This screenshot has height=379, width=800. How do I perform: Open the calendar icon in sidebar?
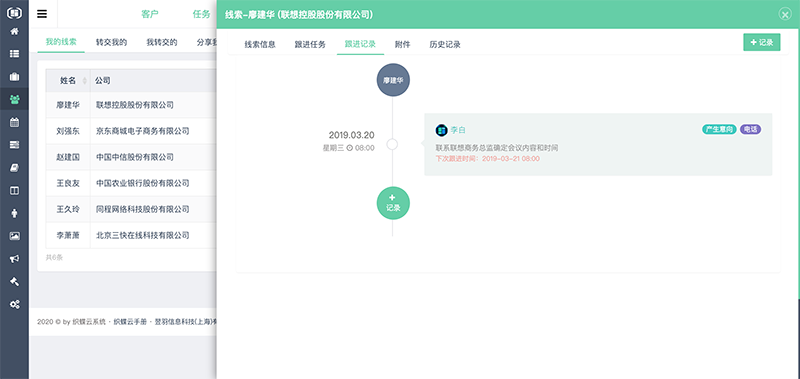tap(14, 122)
